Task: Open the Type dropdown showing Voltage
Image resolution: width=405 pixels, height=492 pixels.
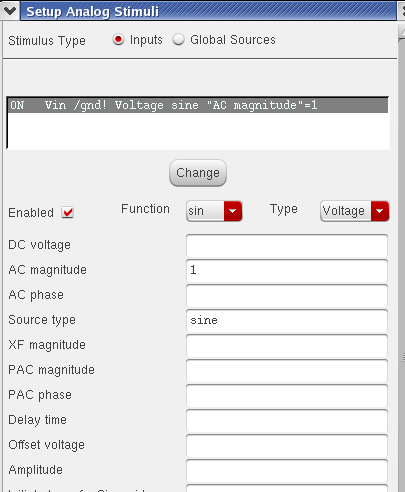Action: 355,211
